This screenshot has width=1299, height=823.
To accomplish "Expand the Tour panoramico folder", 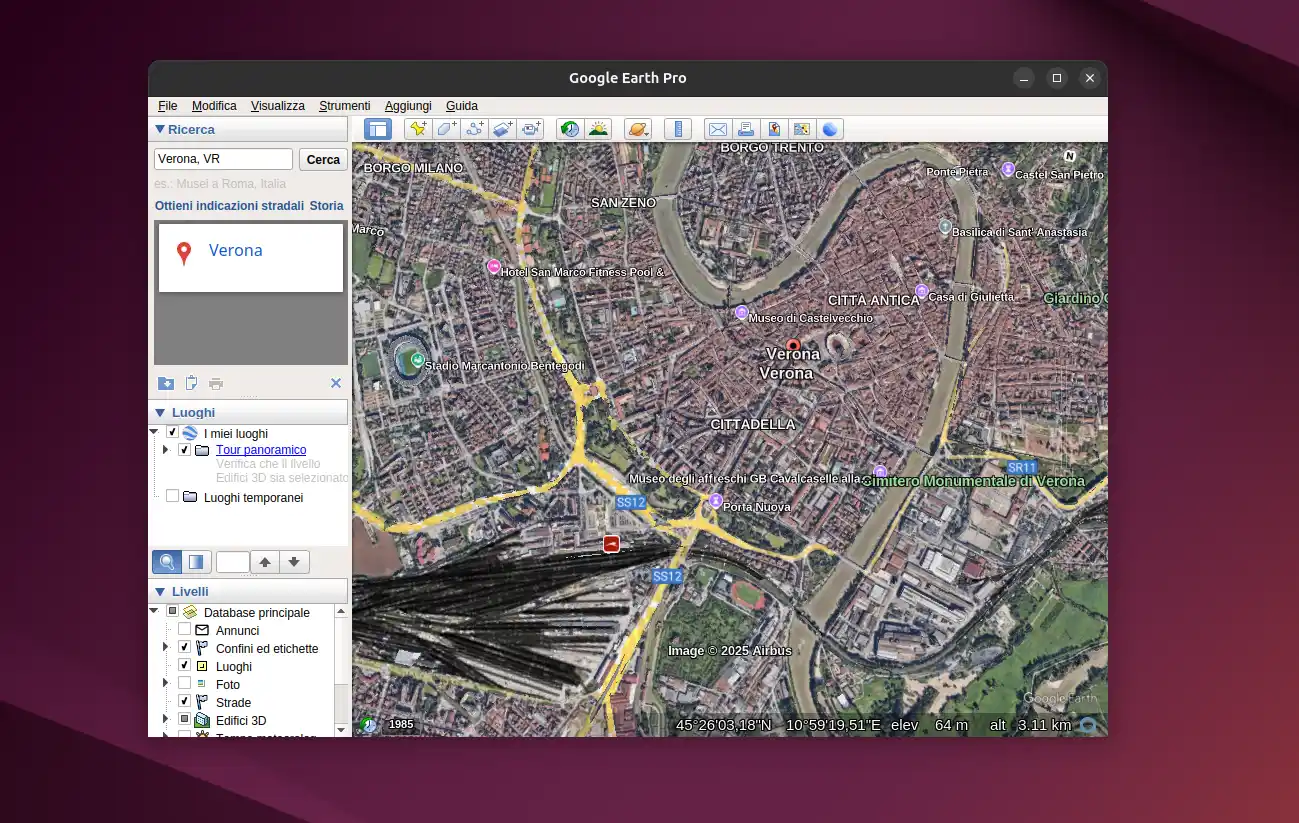I will (x=166, y=450).
